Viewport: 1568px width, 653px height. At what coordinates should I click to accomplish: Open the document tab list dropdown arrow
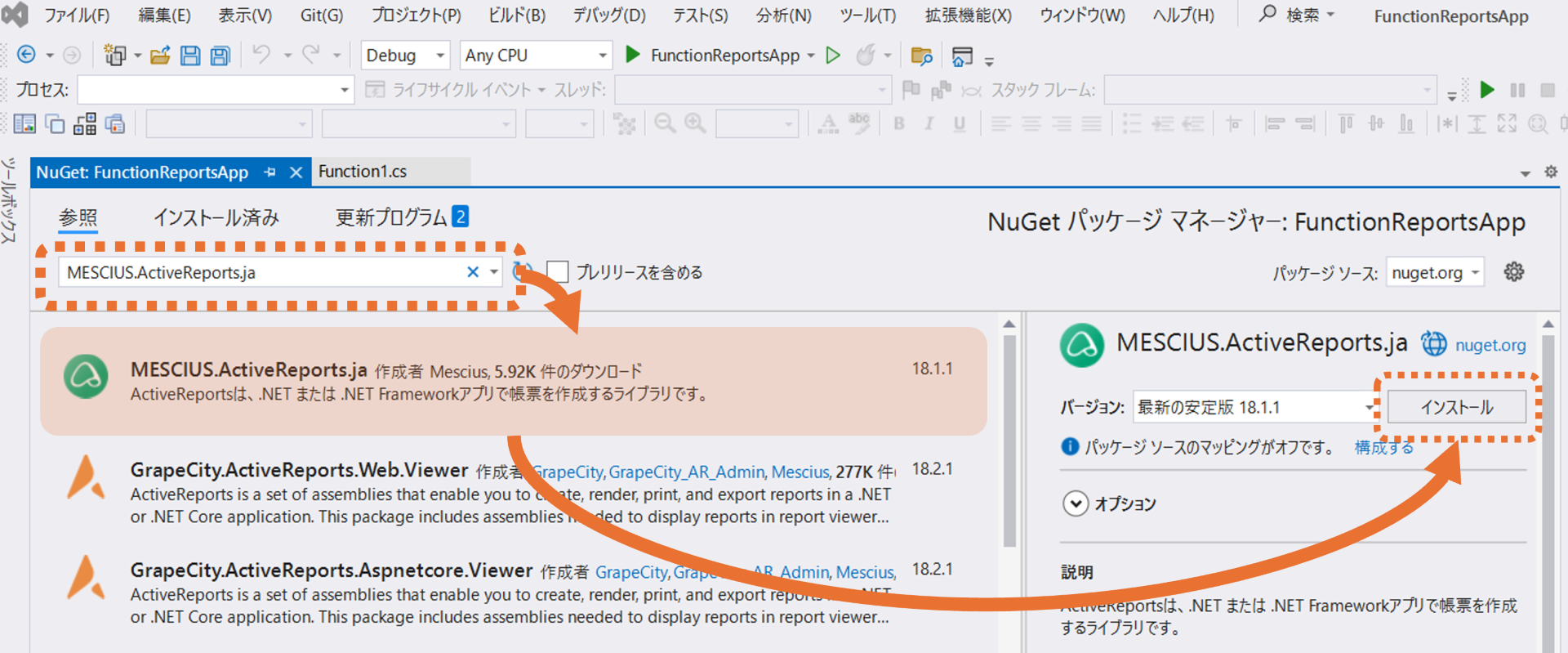[x=1525, y=173]
